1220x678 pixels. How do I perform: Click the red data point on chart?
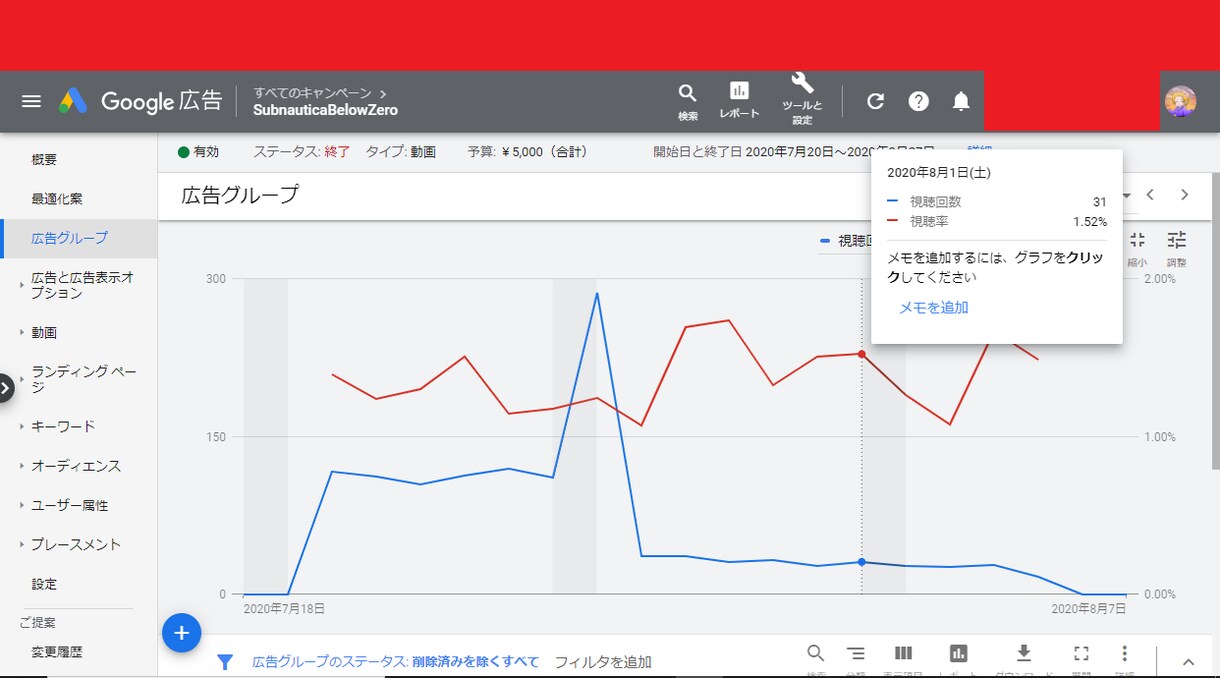[x=862, y=354]
